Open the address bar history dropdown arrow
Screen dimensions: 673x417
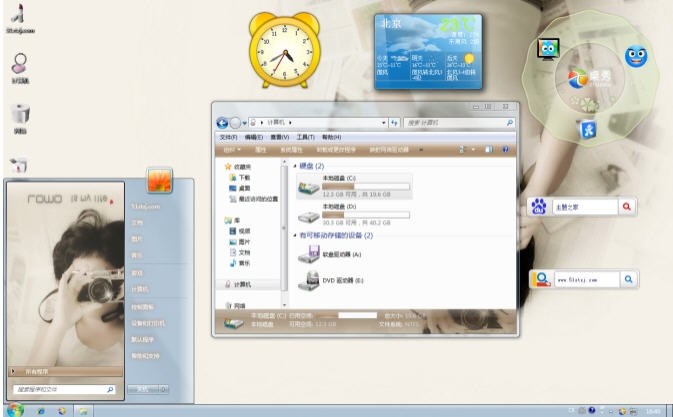[384, 123]
